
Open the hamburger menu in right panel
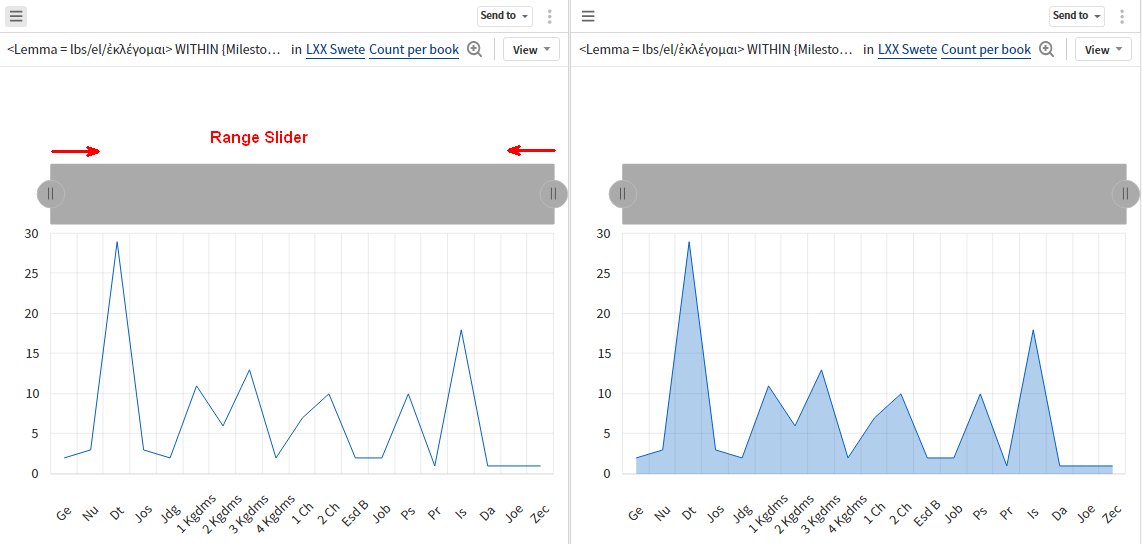588,15
